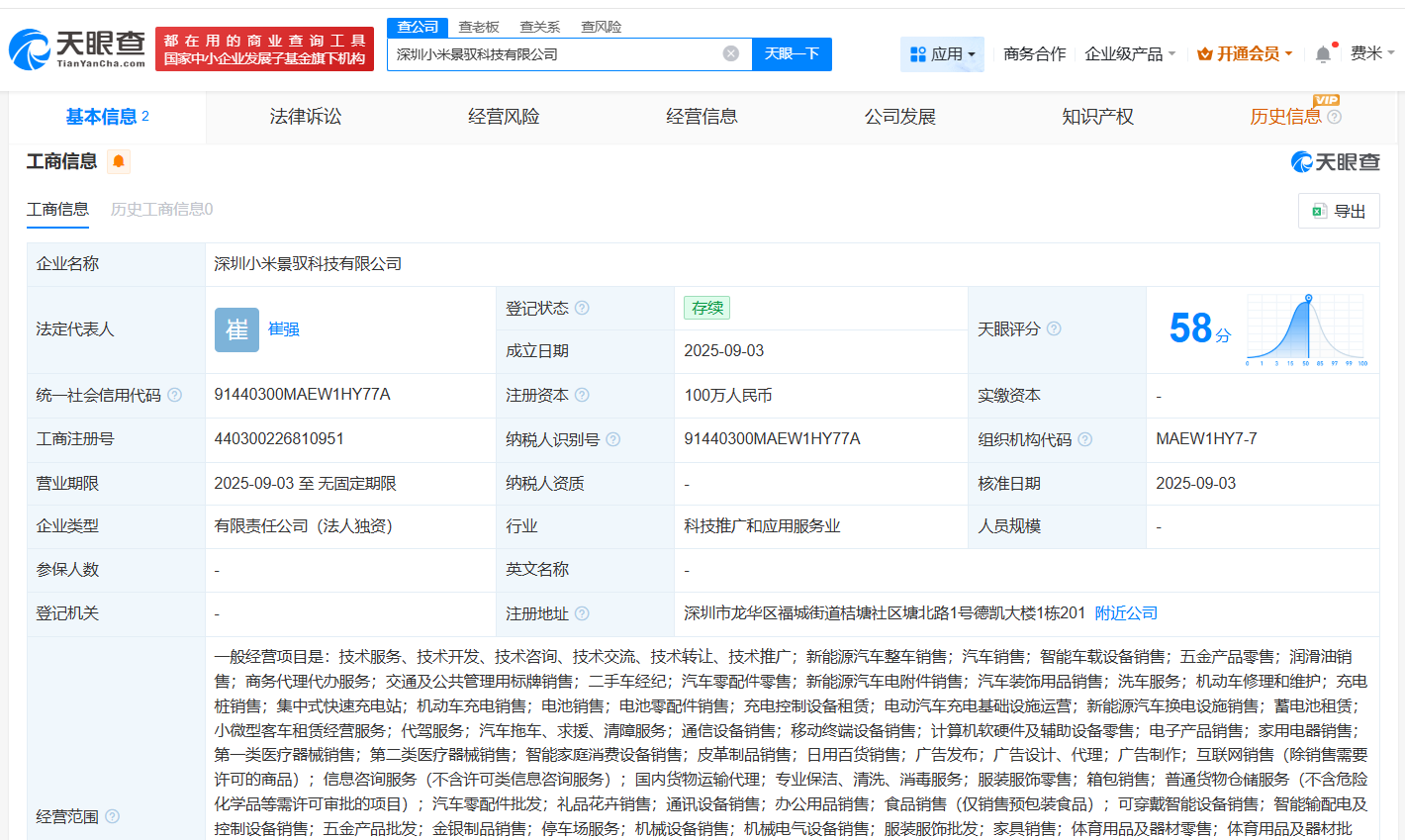Click the crown icon beside 开通会员
Image resolution: width=1405 pixels, height=840 pixels.
1205,53
